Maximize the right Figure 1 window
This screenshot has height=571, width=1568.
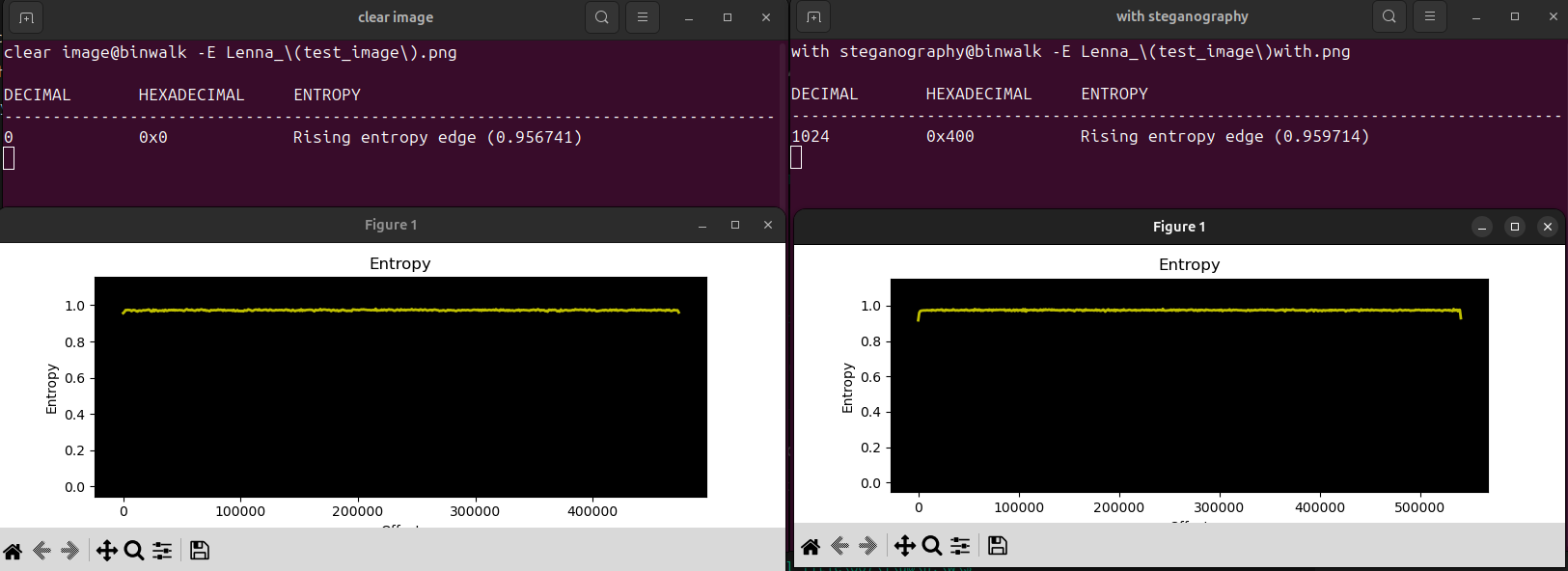tap(1515, 227)
